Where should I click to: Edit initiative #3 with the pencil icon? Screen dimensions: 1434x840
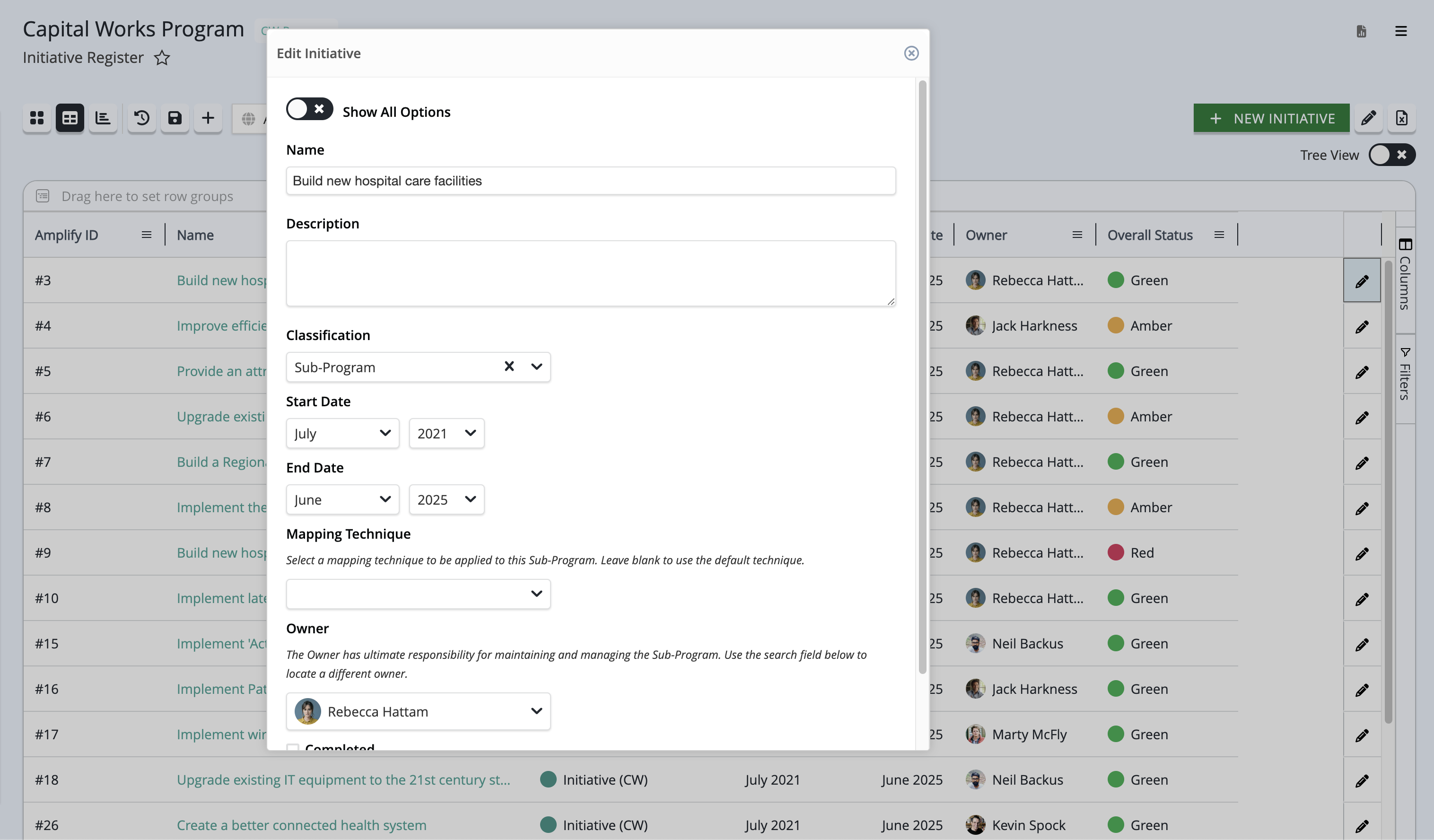click(x=1362, y=280)
